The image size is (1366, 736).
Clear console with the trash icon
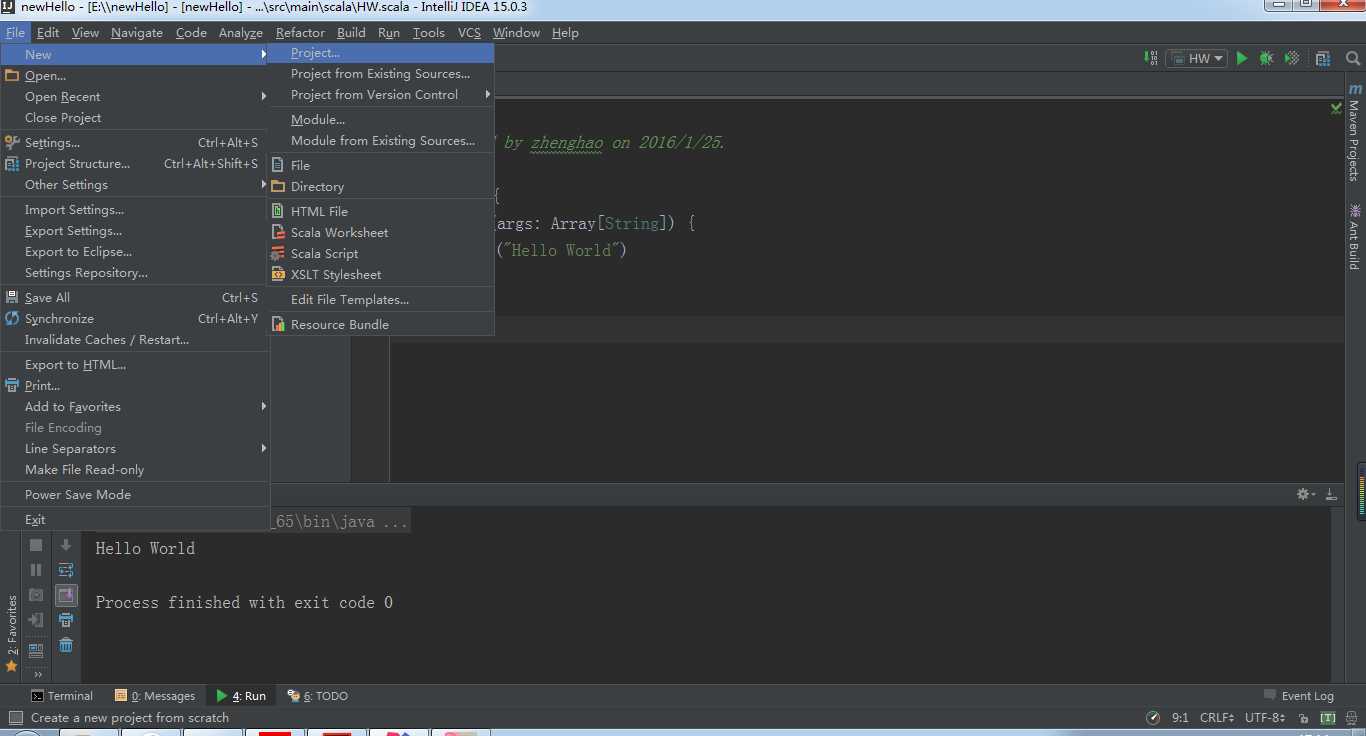point(66,645)
